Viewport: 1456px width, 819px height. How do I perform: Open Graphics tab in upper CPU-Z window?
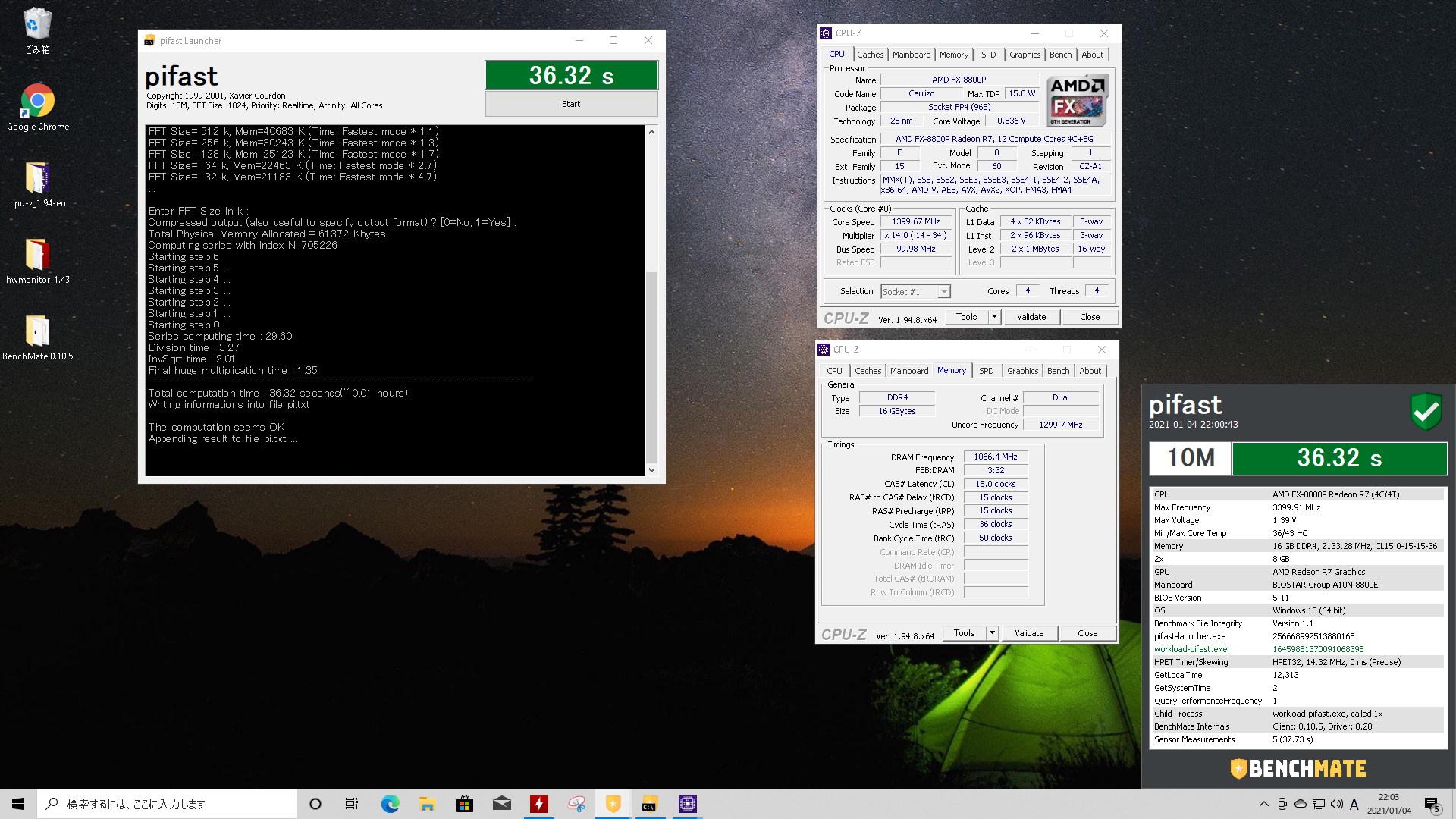click(x=1025, y=55)
